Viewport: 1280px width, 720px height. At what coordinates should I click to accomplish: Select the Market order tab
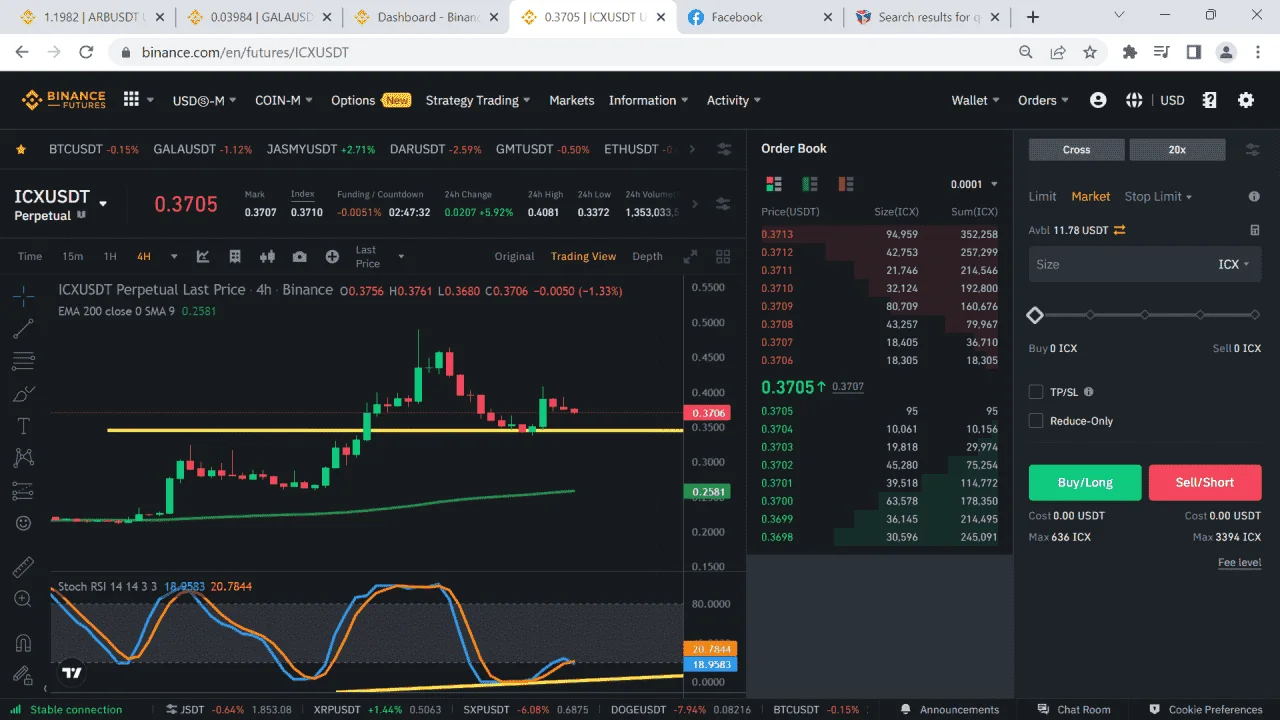(1091, 197)
